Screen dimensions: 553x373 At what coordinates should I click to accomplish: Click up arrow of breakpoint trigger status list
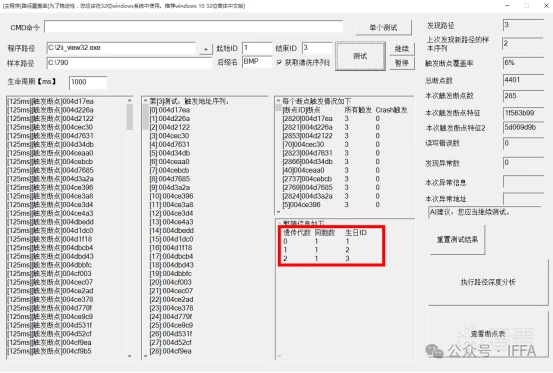click(278, 101)
